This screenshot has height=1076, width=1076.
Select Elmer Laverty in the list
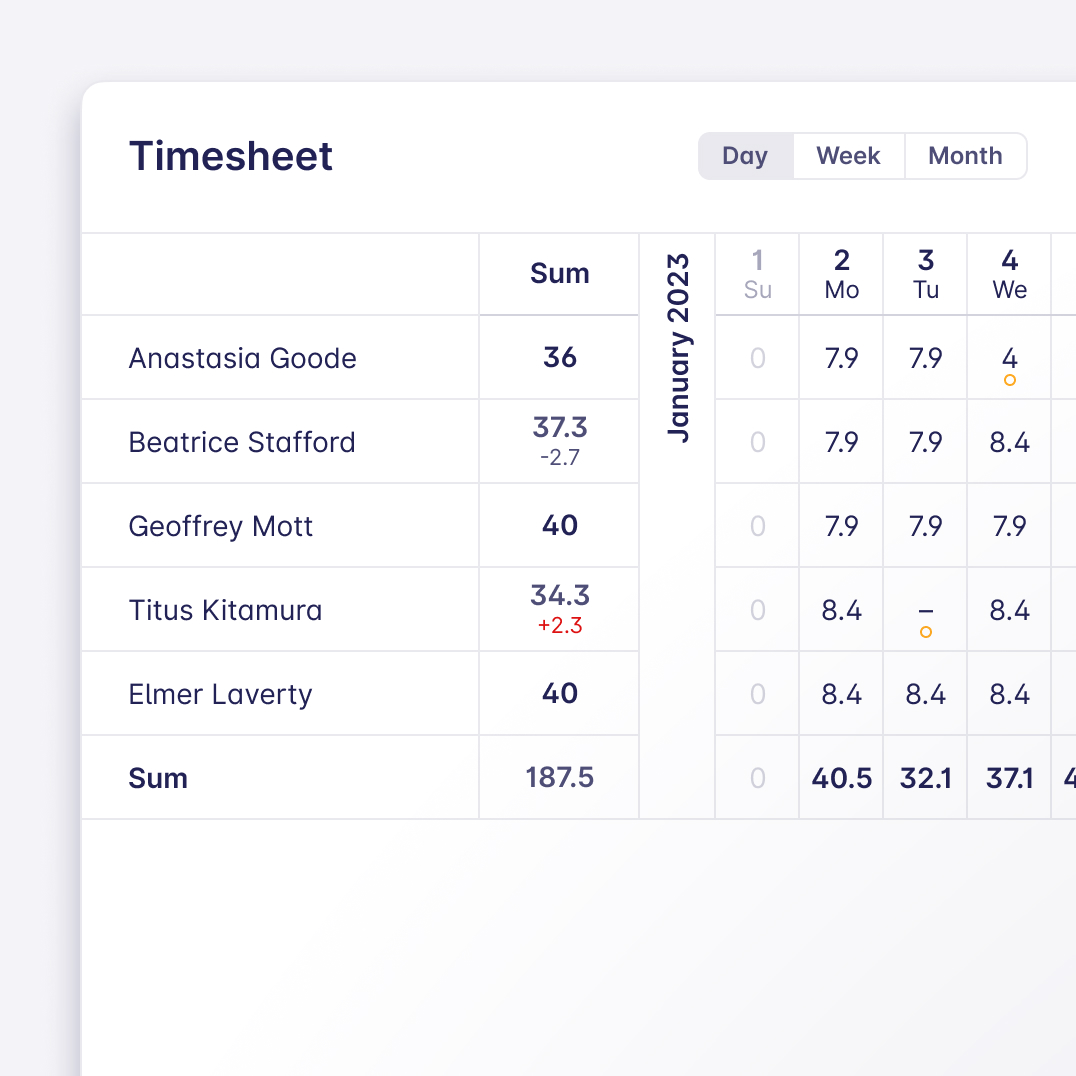point(220,694)
